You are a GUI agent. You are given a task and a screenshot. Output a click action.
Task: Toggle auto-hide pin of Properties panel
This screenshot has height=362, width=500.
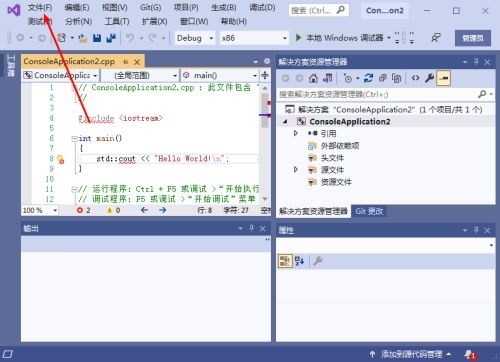point(476,230)
